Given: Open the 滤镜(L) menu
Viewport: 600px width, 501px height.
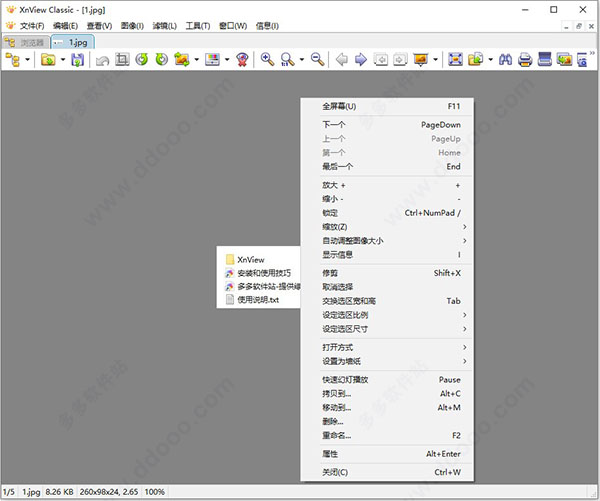Looking at the screenshot, I should click(165, 26).
